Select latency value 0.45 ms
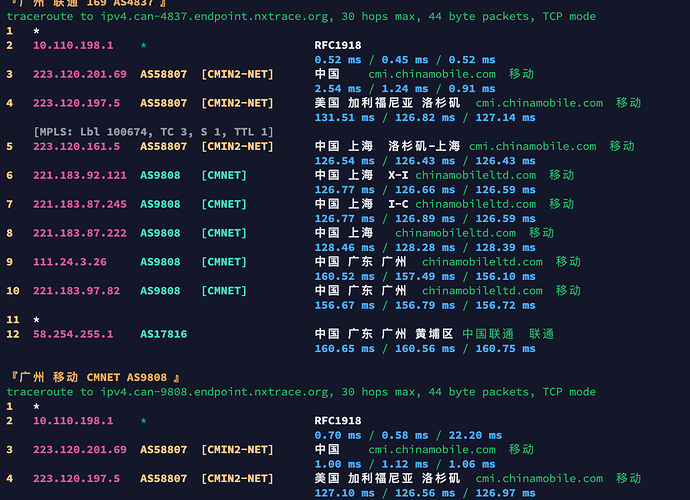This screenshot has width=690, height=500. tap(405, 60)
